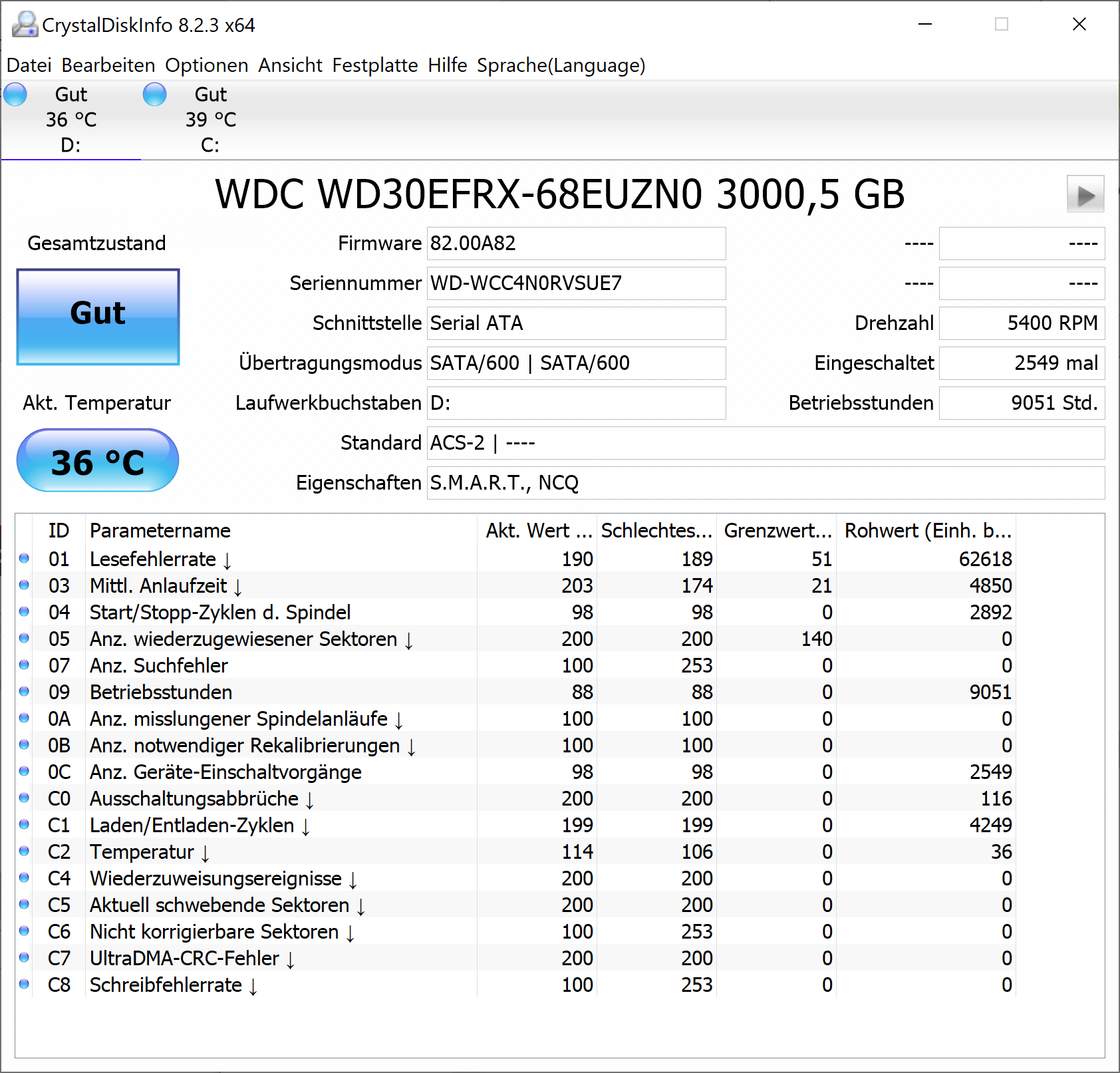The width and height of the screenshot is (1120, 1073).
Task: Click status dot of wiederzugewiesener Sektoren row
Action: coord(24,638)
